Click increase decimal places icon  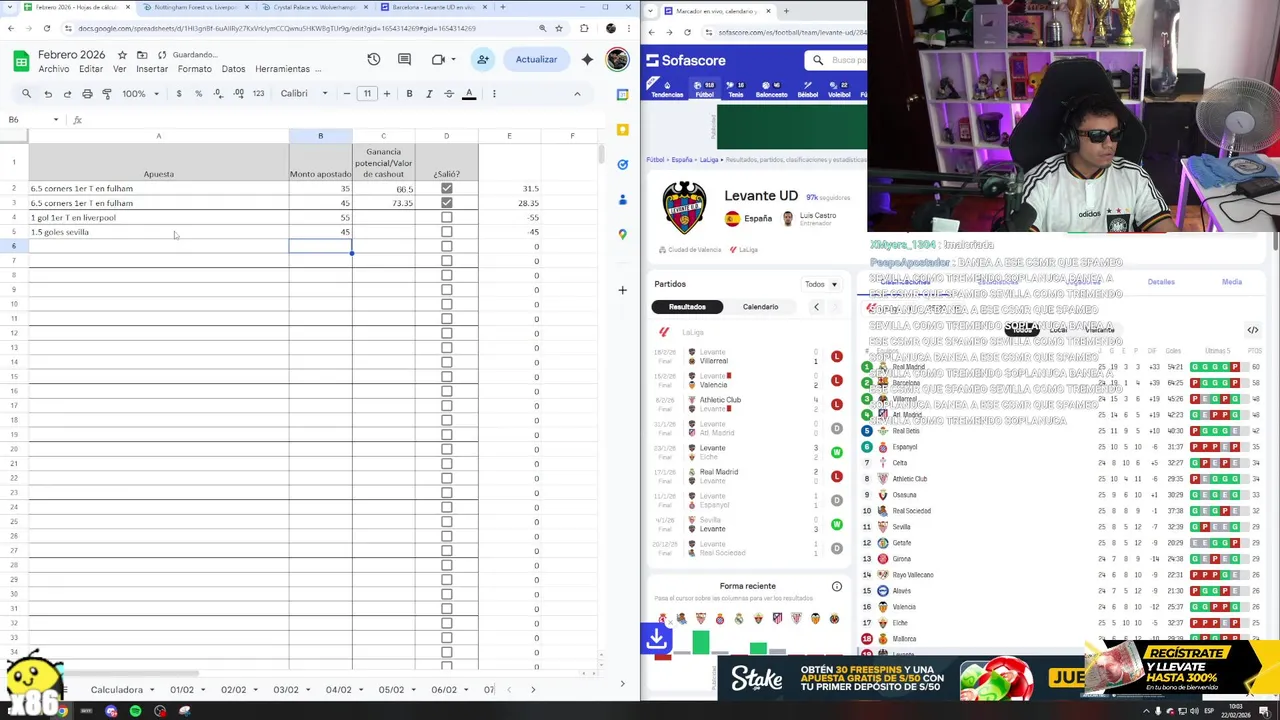(x=238, y=94)
